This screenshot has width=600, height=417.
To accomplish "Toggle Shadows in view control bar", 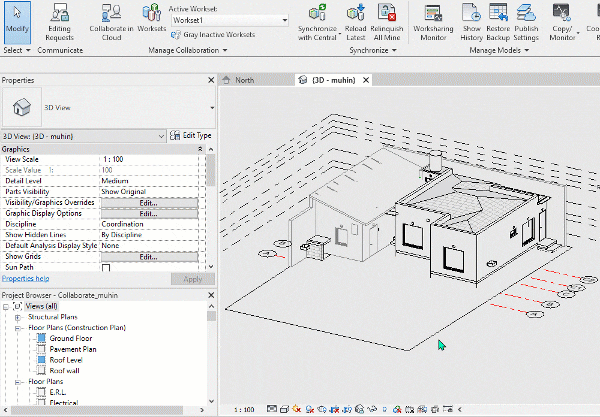I will 310,409.
